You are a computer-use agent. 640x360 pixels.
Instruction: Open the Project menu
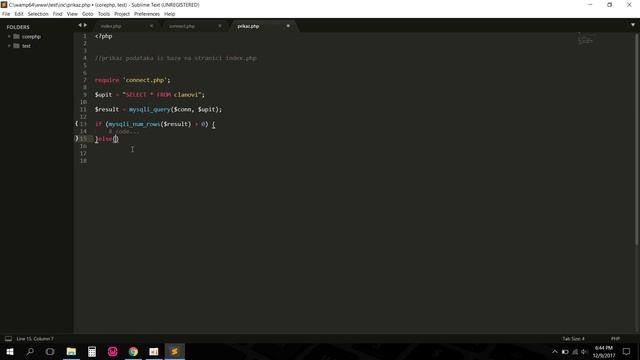pos(122,14)
